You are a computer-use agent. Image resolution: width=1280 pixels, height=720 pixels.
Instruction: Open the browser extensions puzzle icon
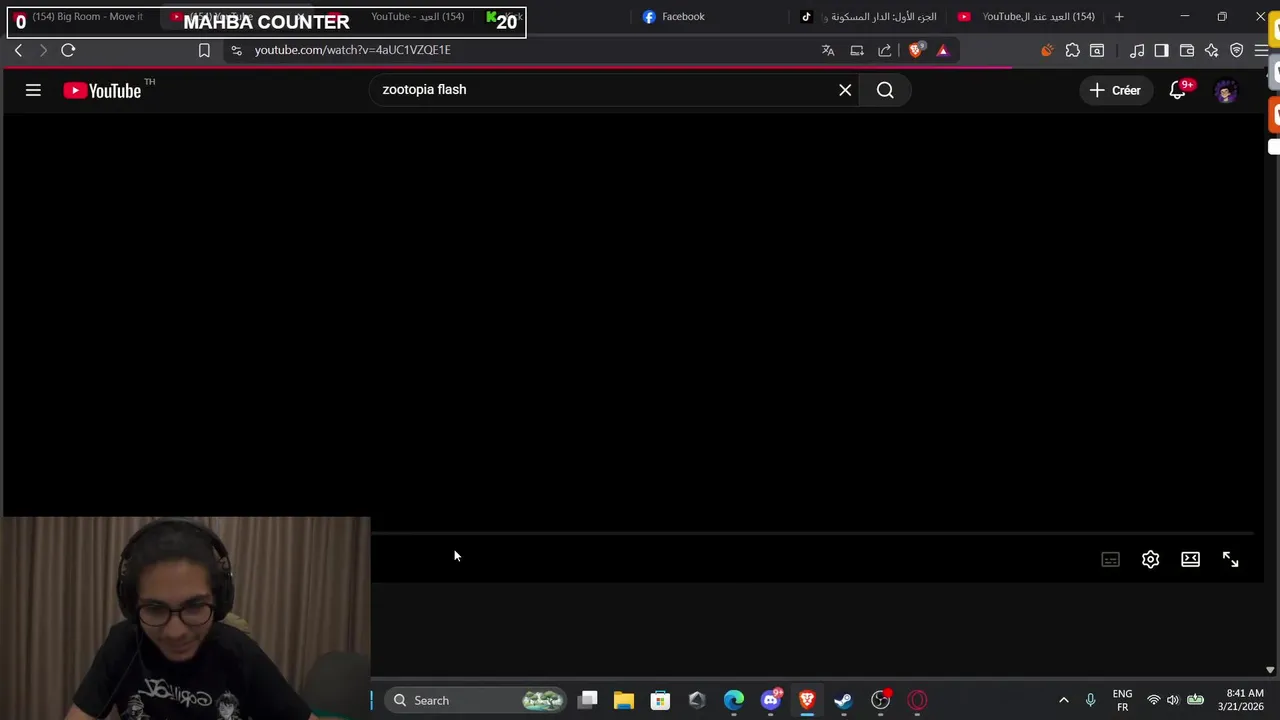coord(1072,50)
